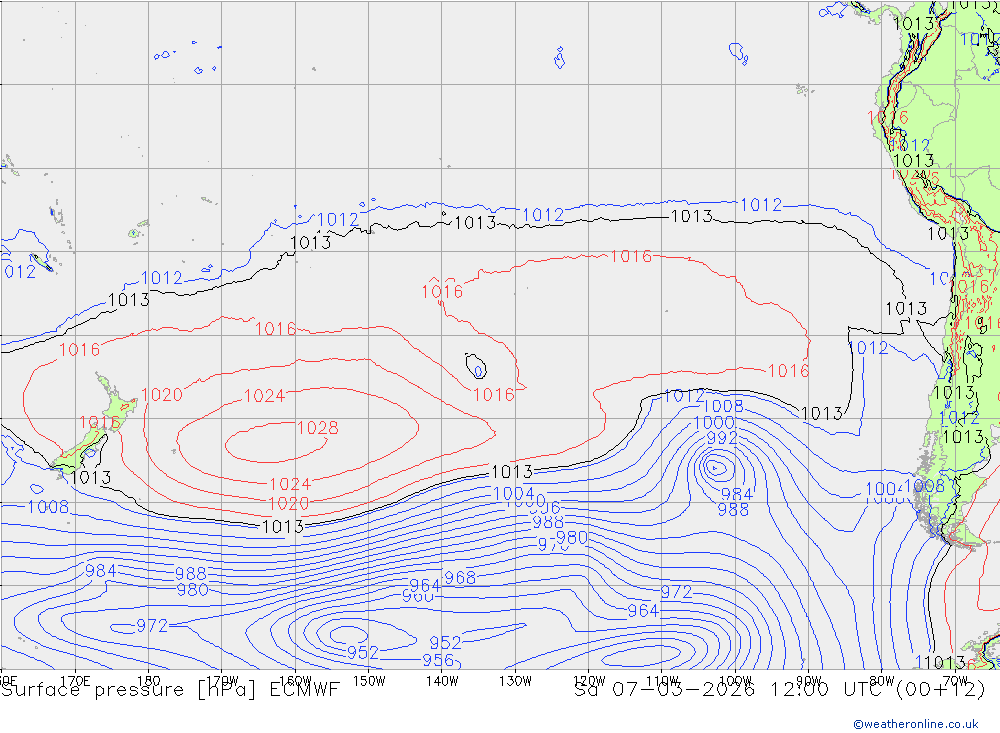Click the 964 label beside the 968 label

click(425, 585)
